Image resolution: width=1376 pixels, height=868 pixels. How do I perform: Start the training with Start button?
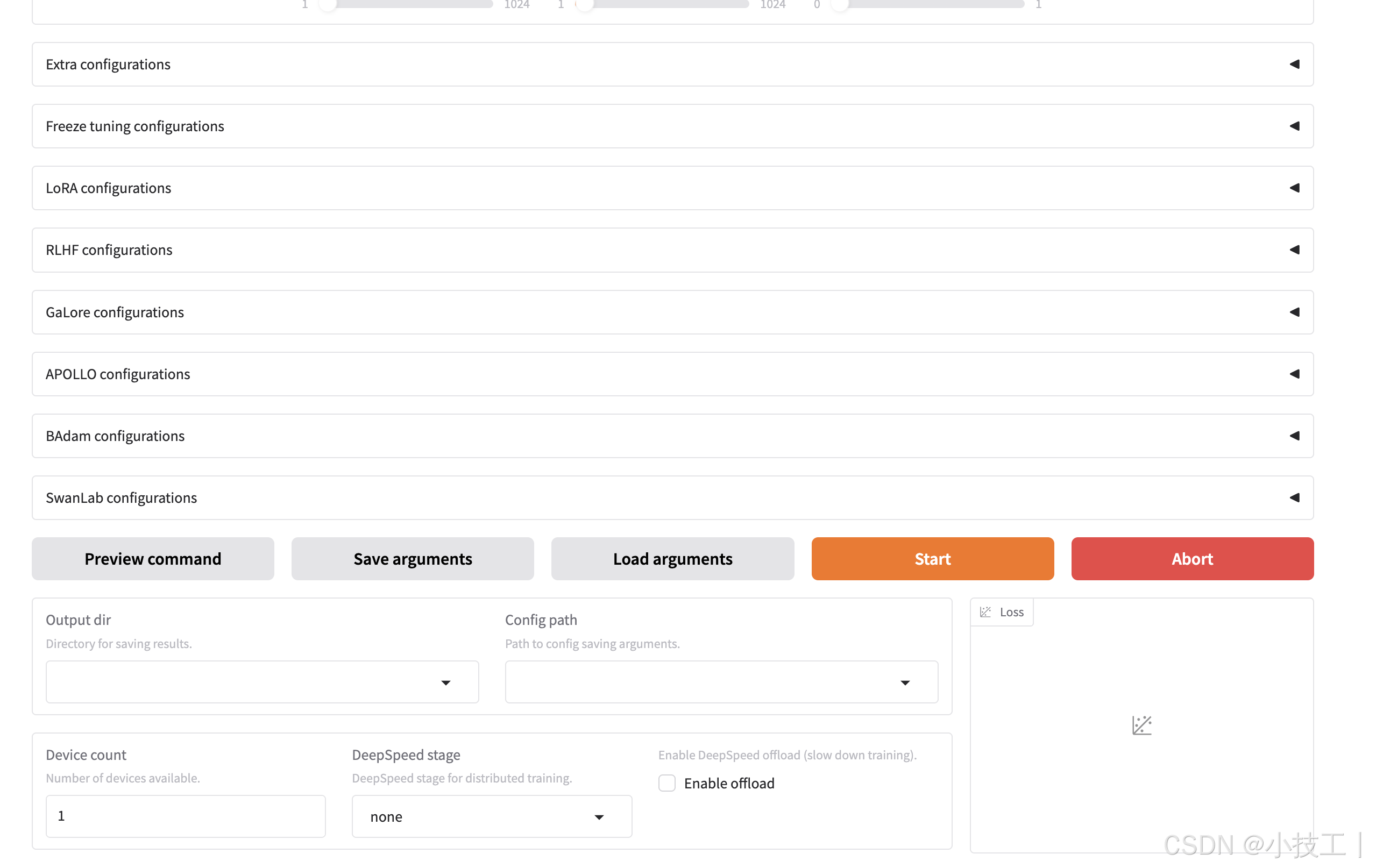click(x=932, y=558)
